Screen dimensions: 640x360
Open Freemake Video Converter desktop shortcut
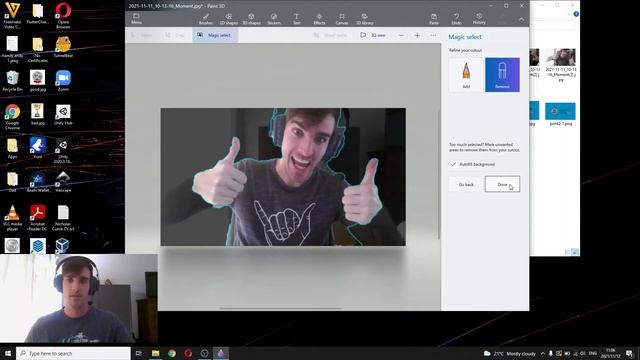click(12, 16)
